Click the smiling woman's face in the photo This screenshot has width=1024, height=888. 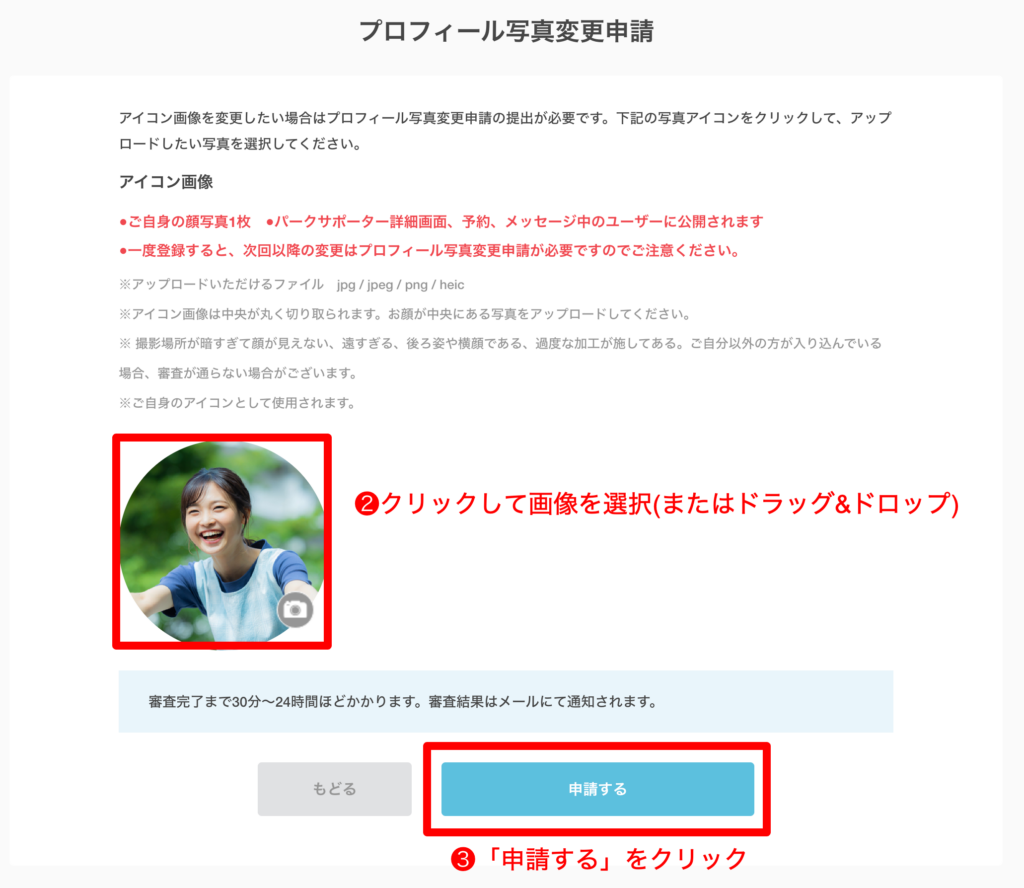pos(212,513)
